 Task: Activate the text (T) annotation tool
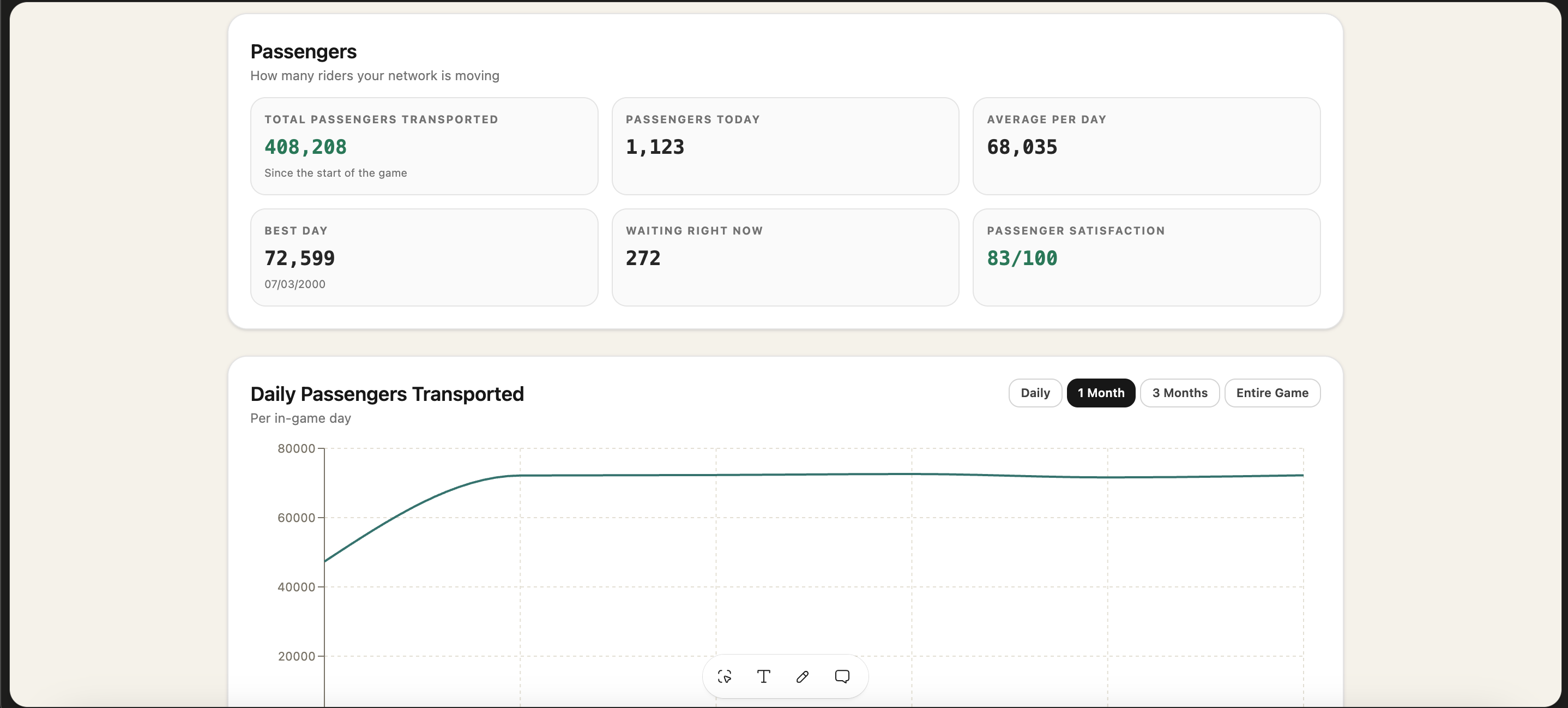[763, 676]
